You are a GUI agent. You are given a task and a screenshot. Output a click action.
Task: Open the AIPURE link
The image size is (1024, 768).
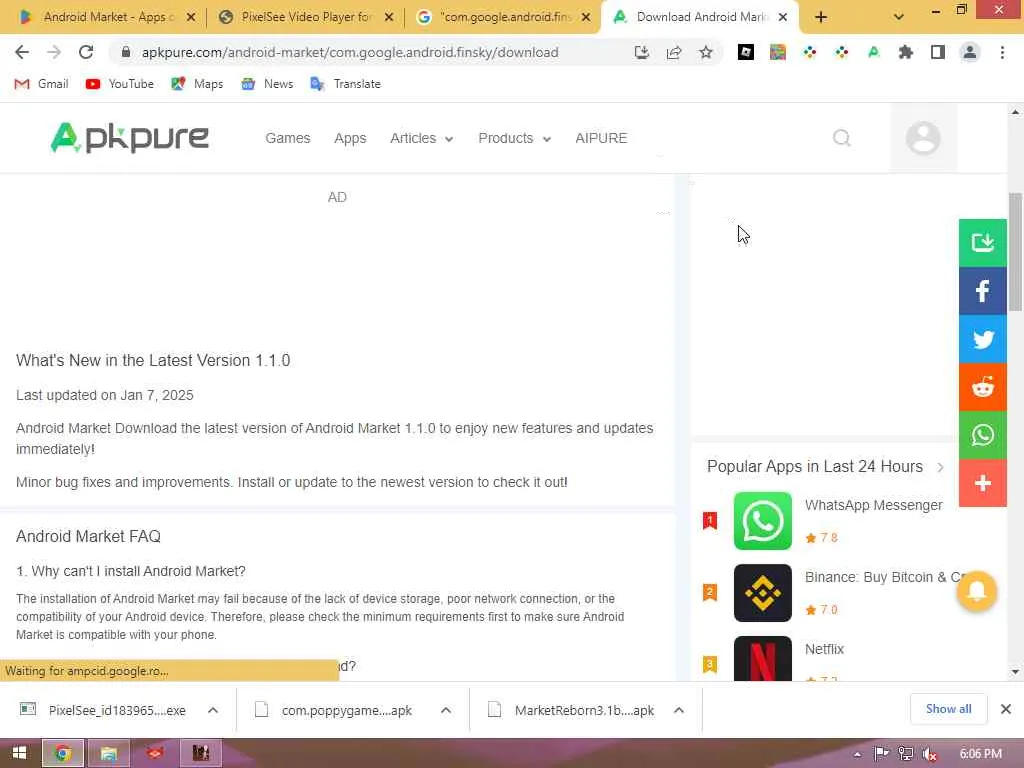click(x=601, y=138)
